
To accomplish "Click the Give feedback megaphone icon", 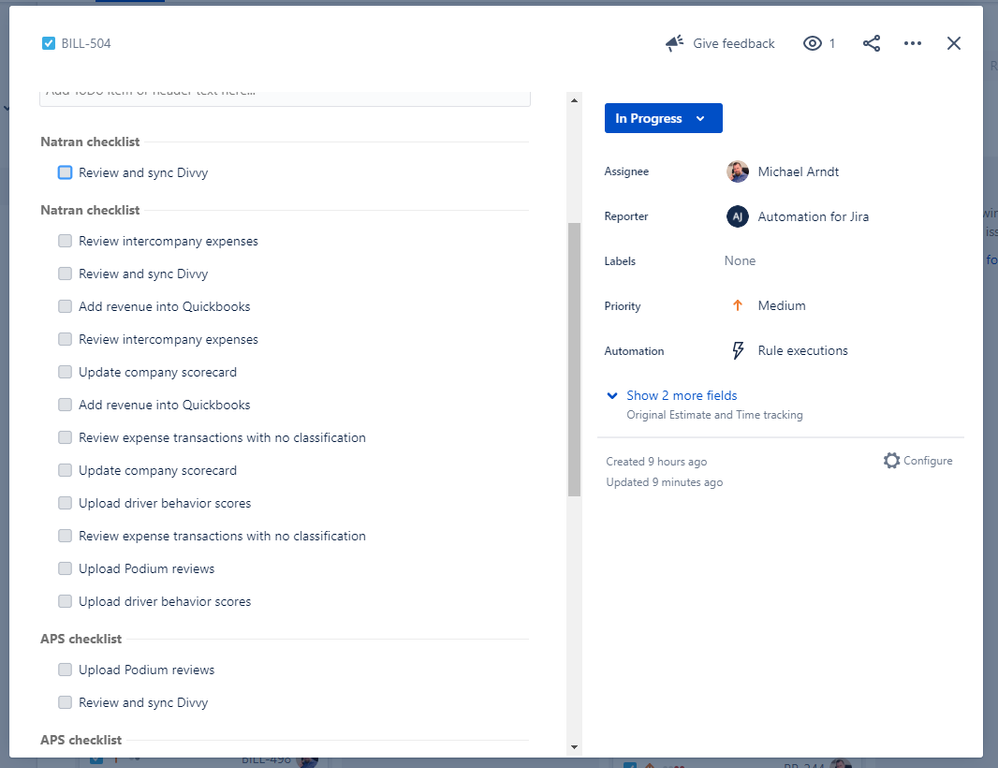I will [674, 43].
